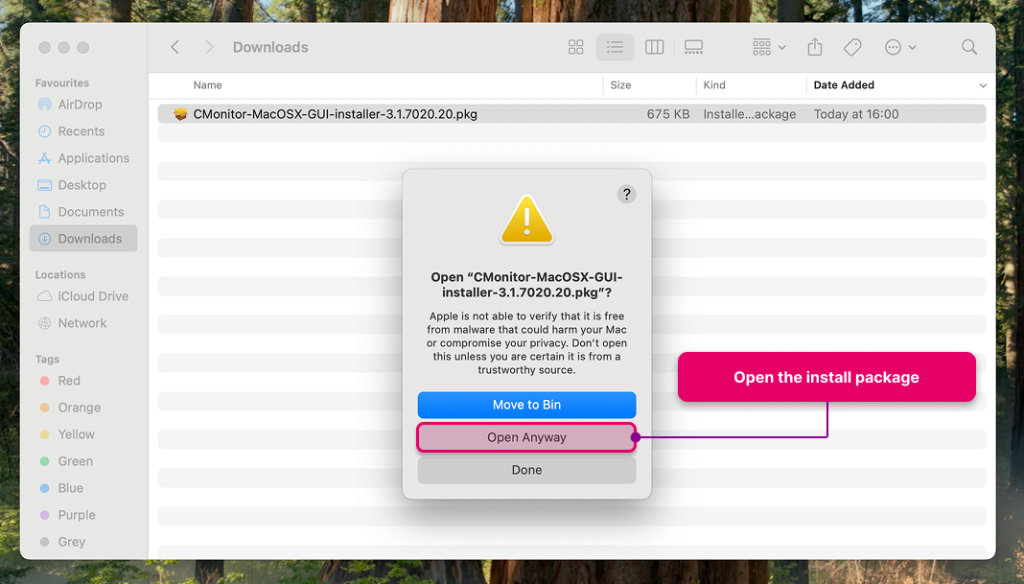Image resolution: width=1024 pixels, height=584 pixels.
Task: Click the Installe...ackage kind cell
Action: pyautogui.click(x=750, y=114)
